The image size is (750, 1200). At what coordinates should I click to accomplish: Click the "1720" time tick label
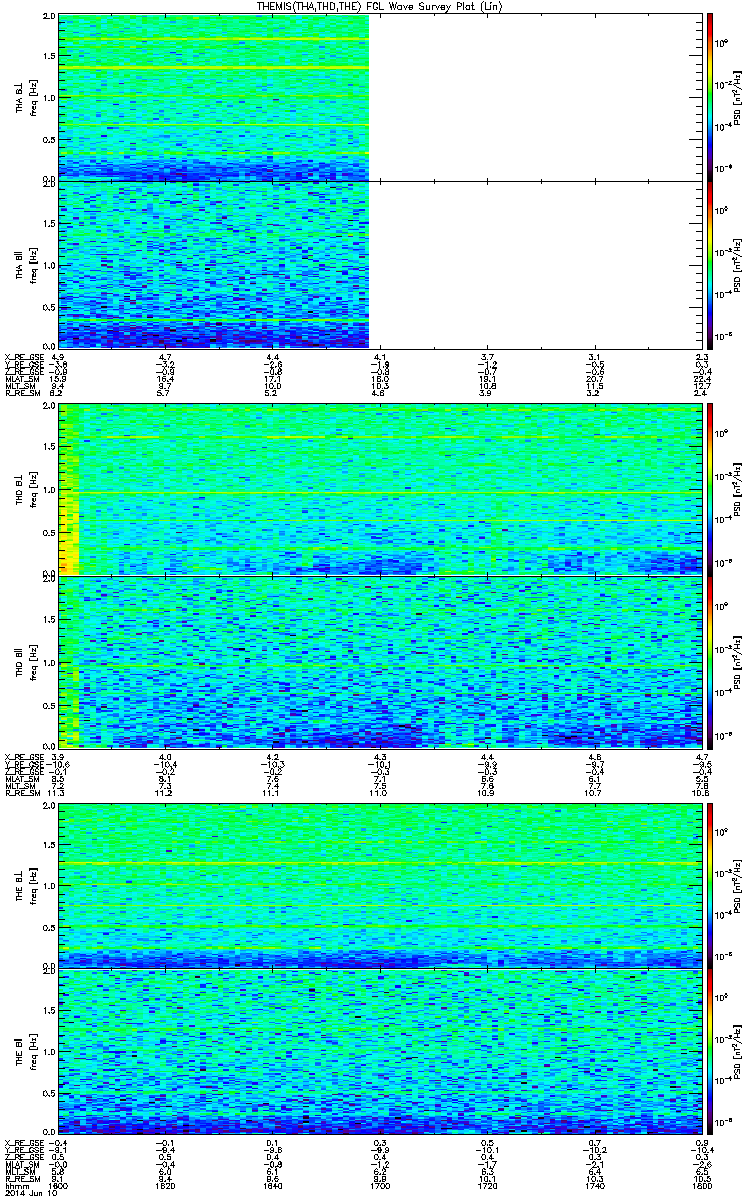486,1186
